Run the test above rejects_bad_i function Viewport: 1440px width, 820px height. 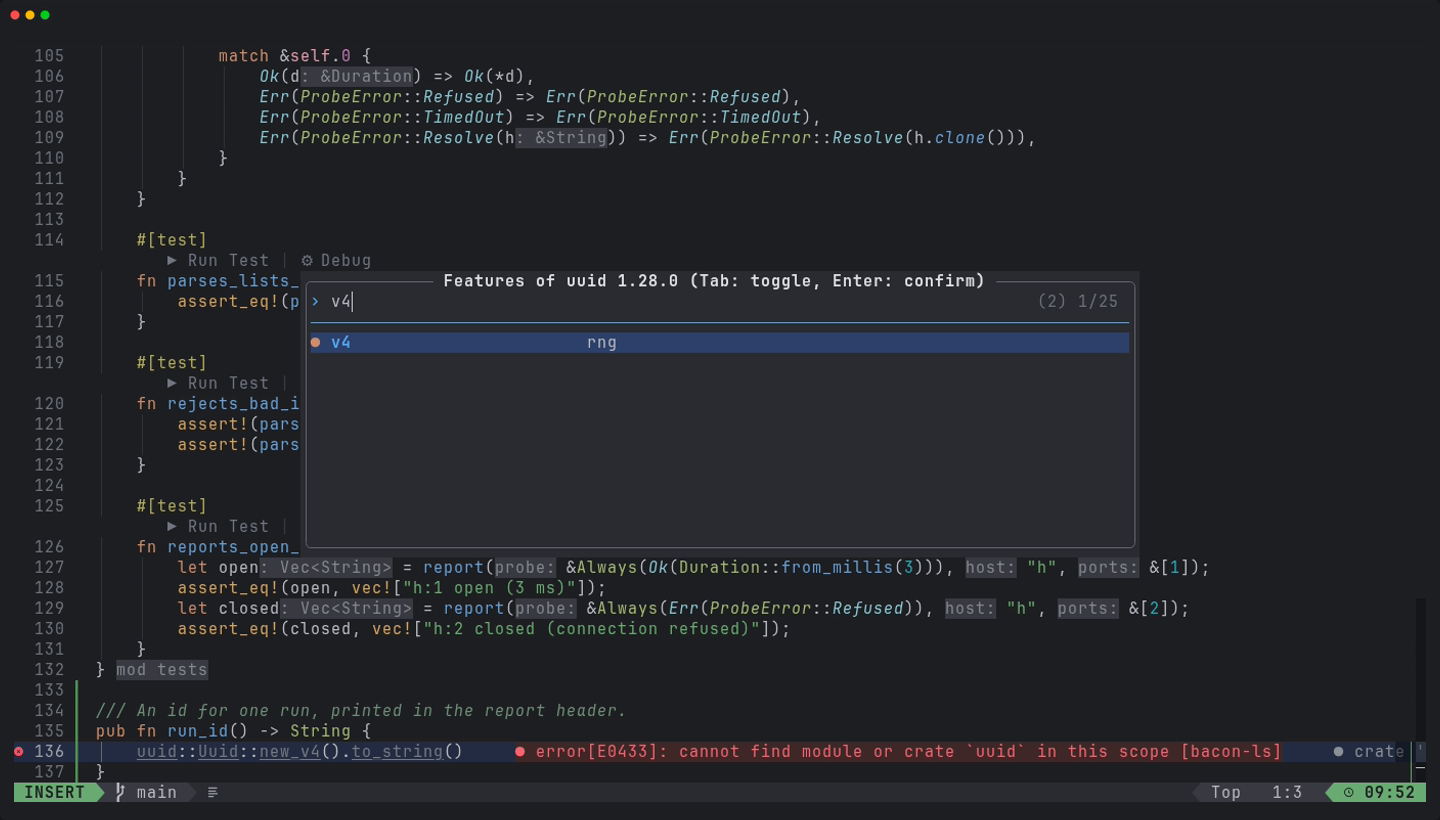point(218,383)
